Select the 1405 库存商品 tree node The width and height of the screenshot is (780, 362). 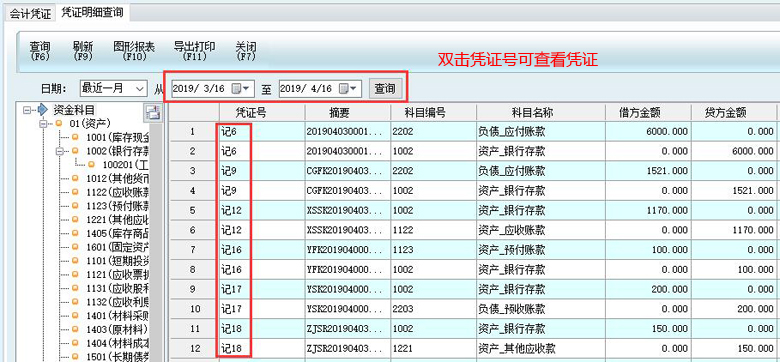coord(113,233)
